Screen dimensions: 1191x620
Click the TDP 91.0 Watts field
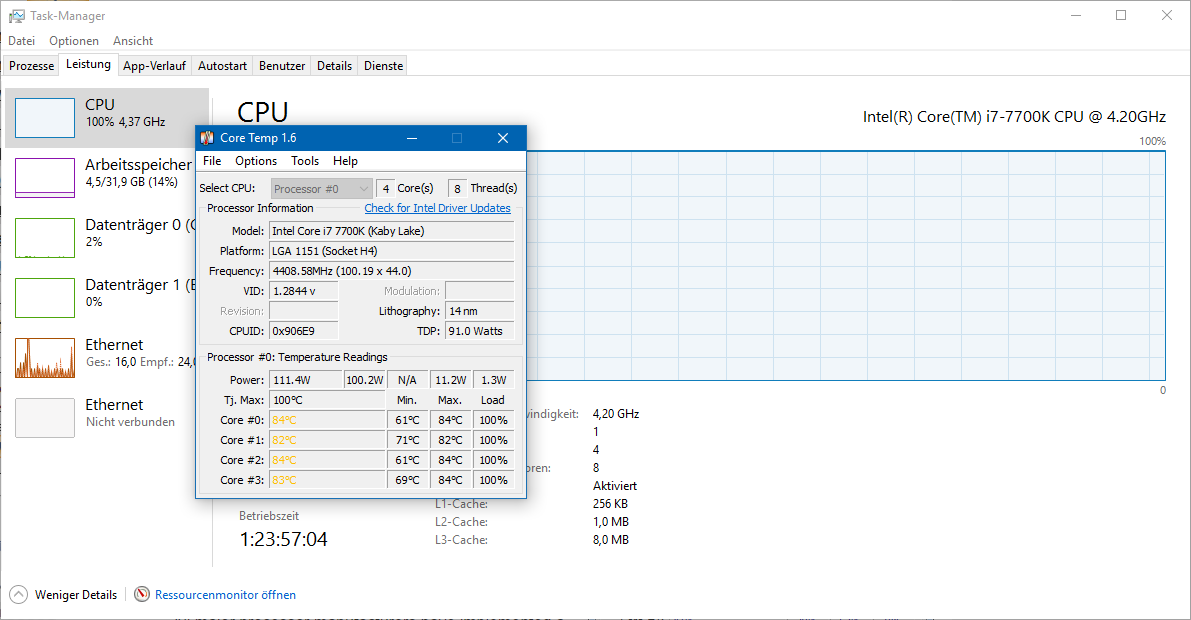point(479,331)
